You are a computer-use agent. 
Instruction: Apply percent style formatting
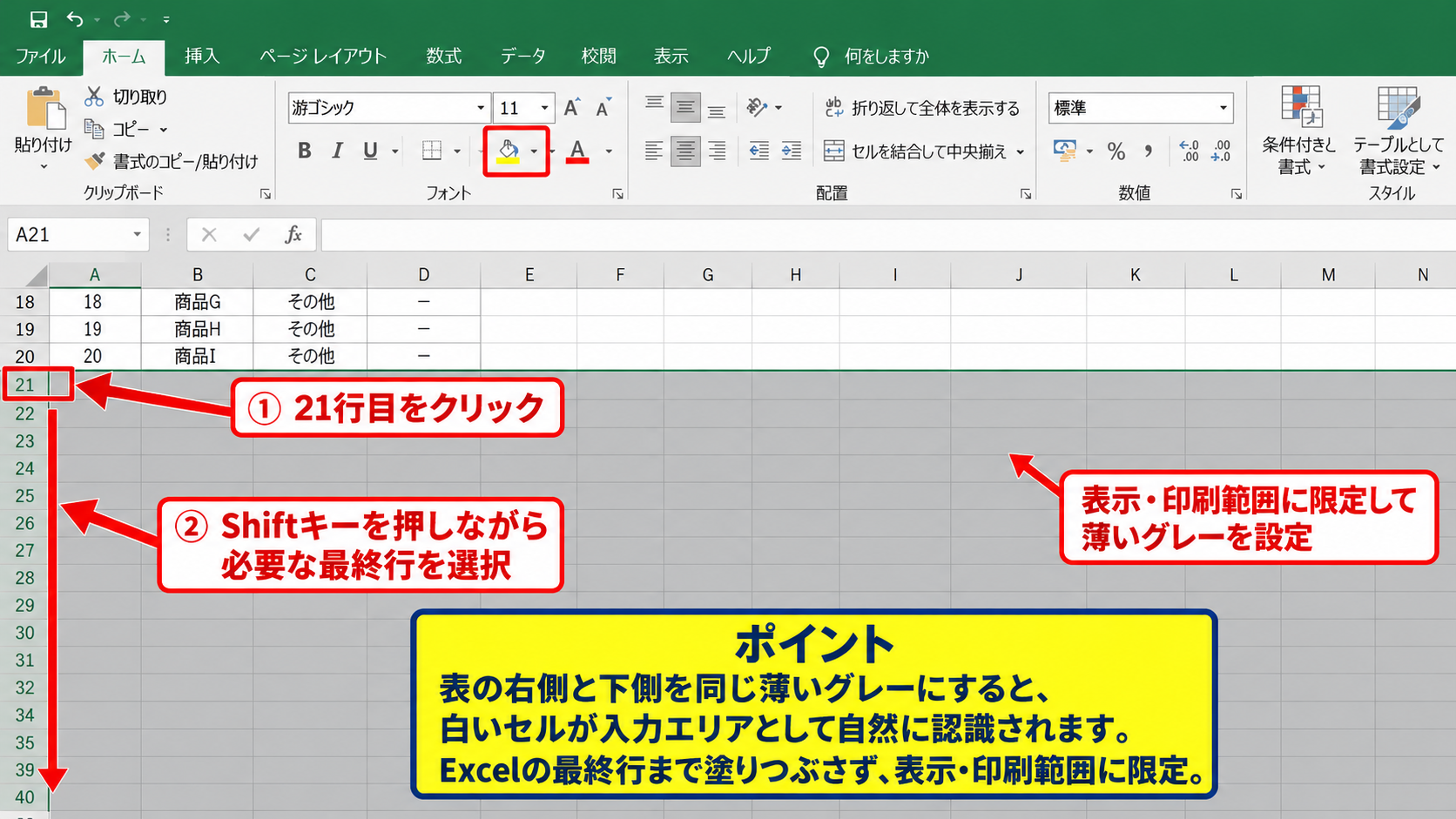click(x=1116, y=151)
